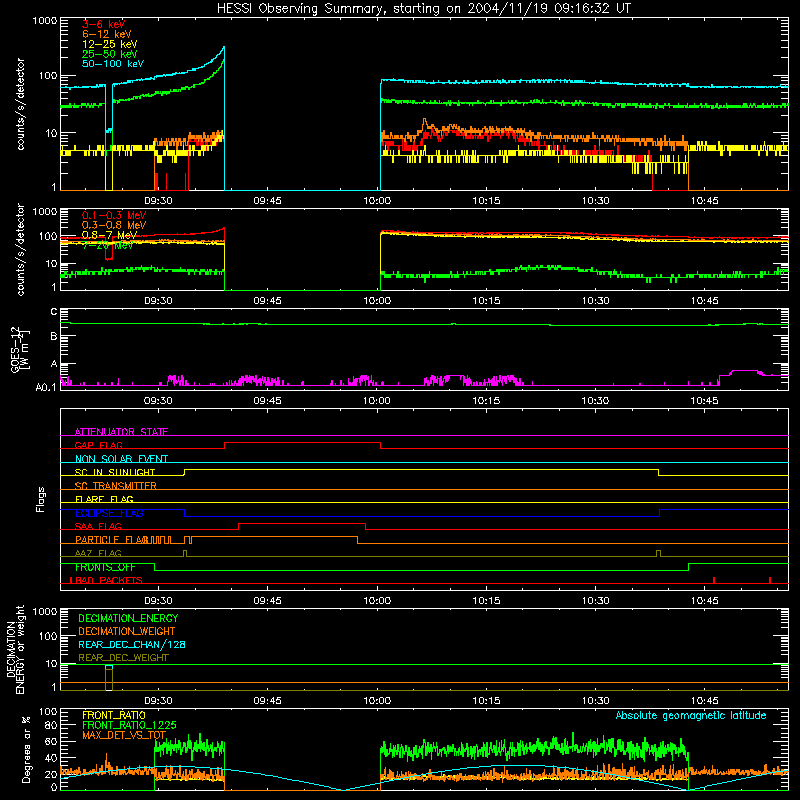Screen dimensions: 800x800
Task: Click the MAX_DET_VS_TOT legend text
Action: pos(124,735)
